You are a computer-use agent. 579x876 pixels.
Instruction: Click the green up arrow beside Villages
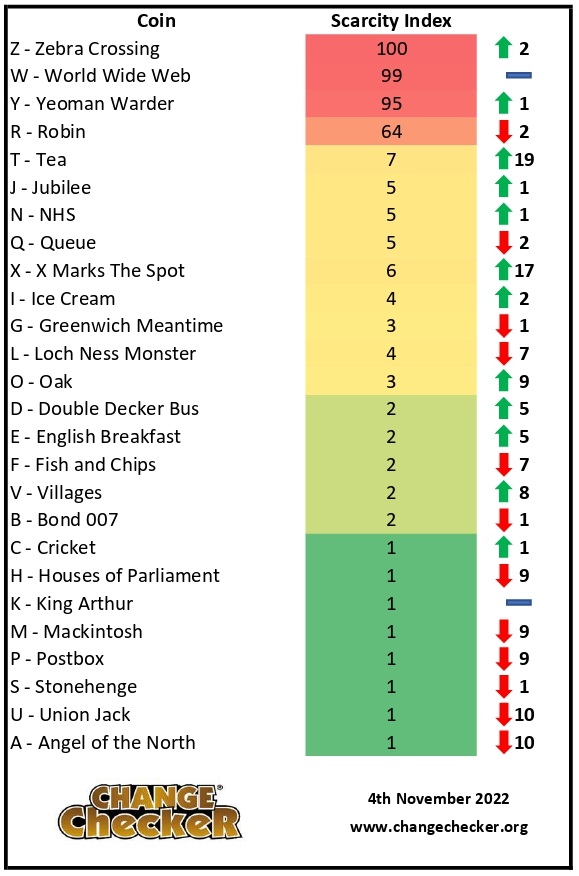click(504, 492)
